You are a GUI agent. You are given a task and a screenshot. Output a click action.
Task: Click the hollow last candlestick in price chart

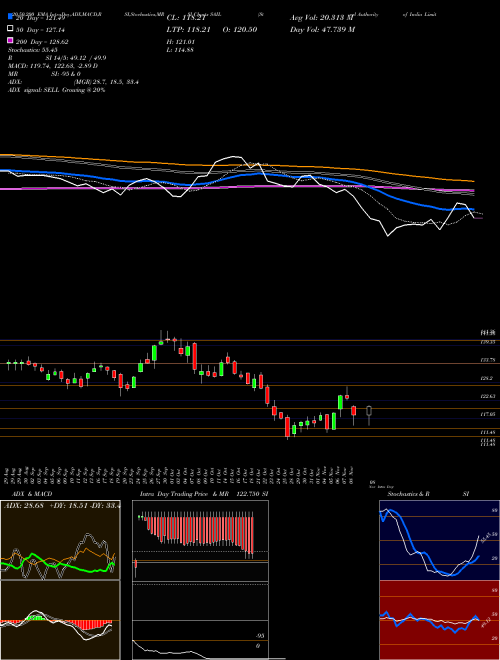(369, 415)
